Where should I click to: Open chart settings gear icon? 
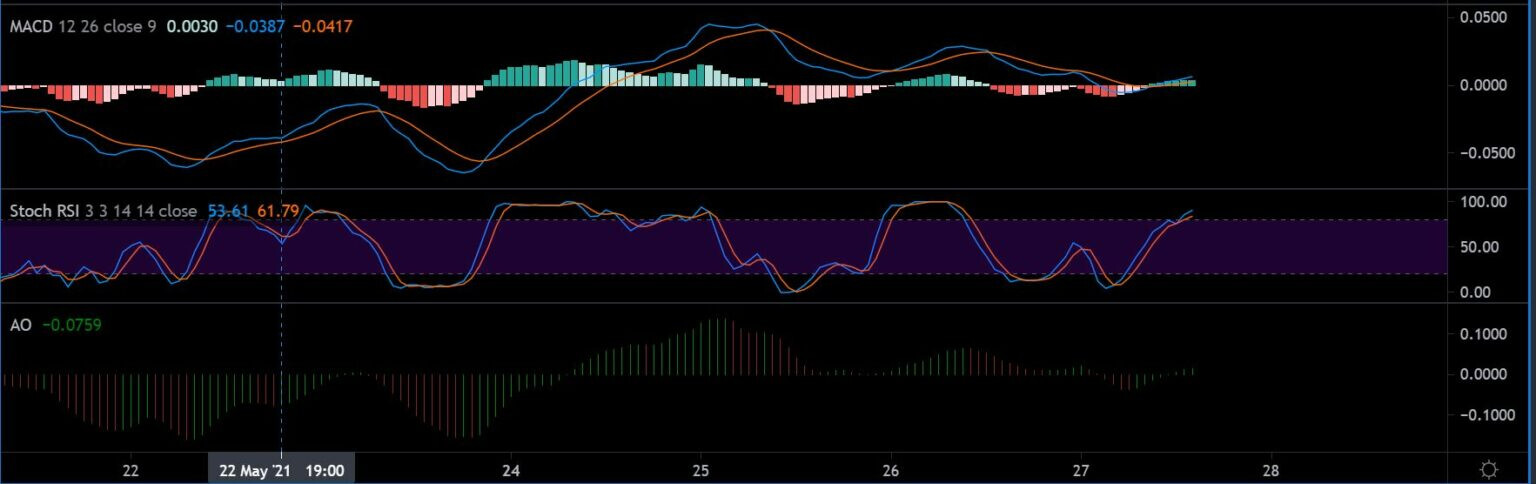[x=1489, y=469]
